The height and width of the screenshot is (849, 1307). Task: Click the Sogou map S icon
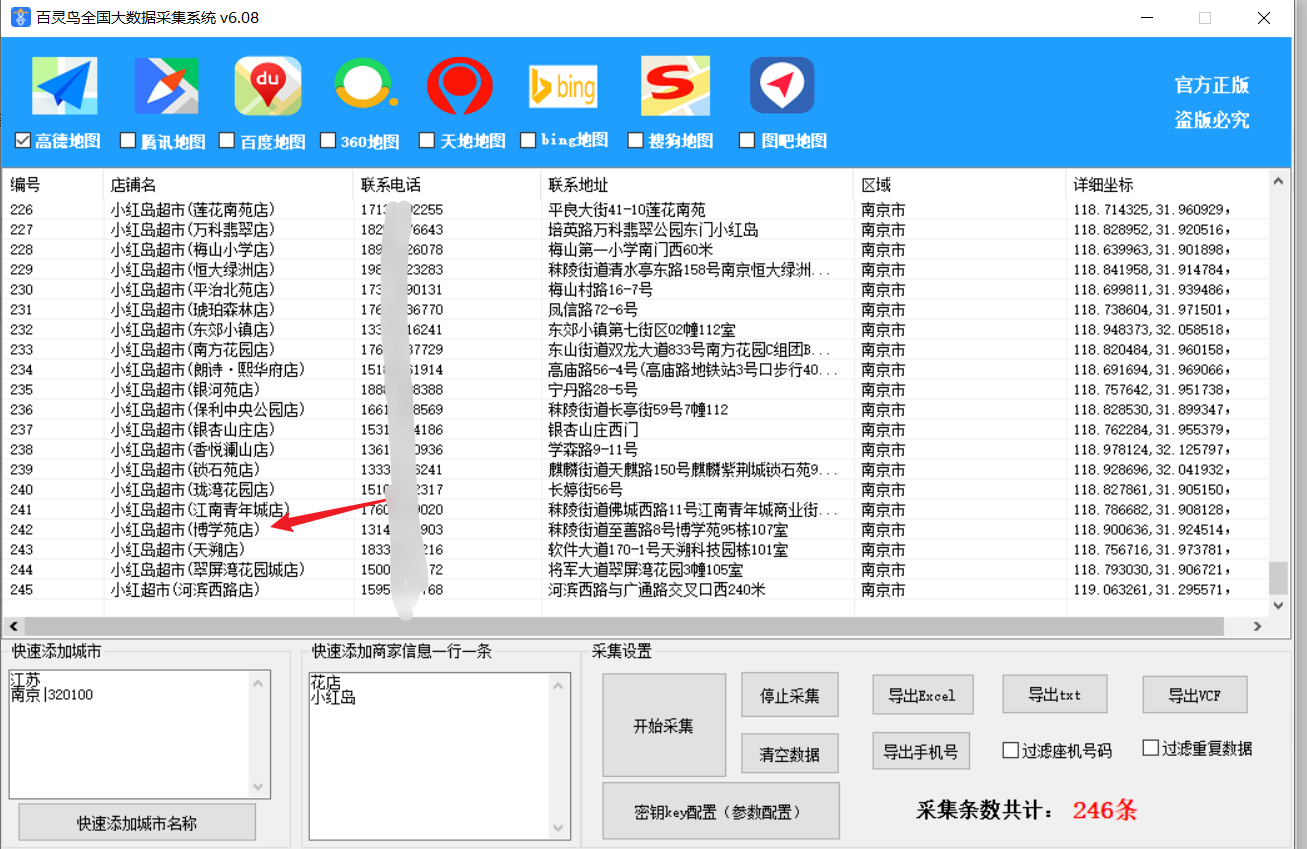(675, 86)
